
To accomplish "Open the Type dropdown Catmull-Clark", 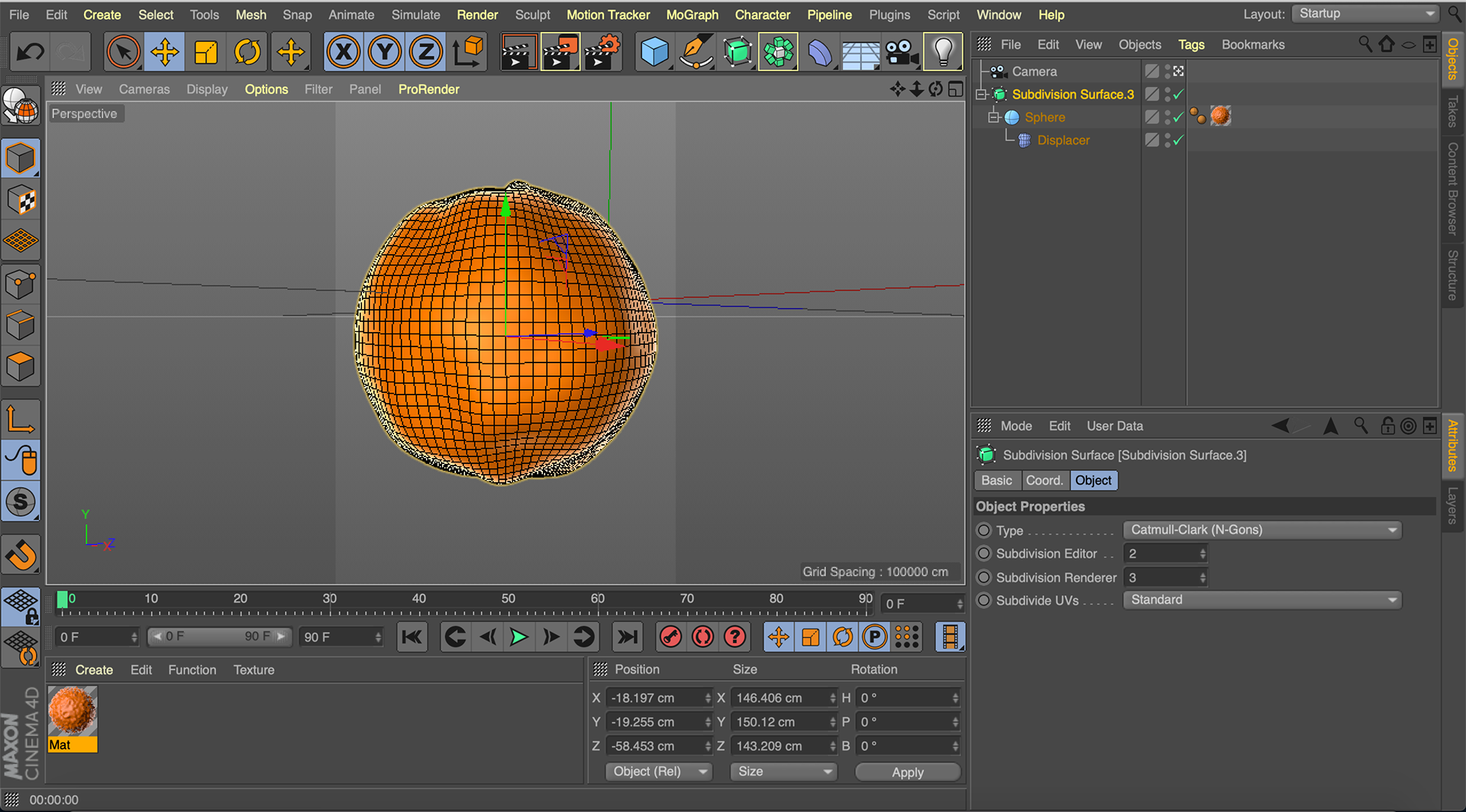I will [x=1261, y=530].
